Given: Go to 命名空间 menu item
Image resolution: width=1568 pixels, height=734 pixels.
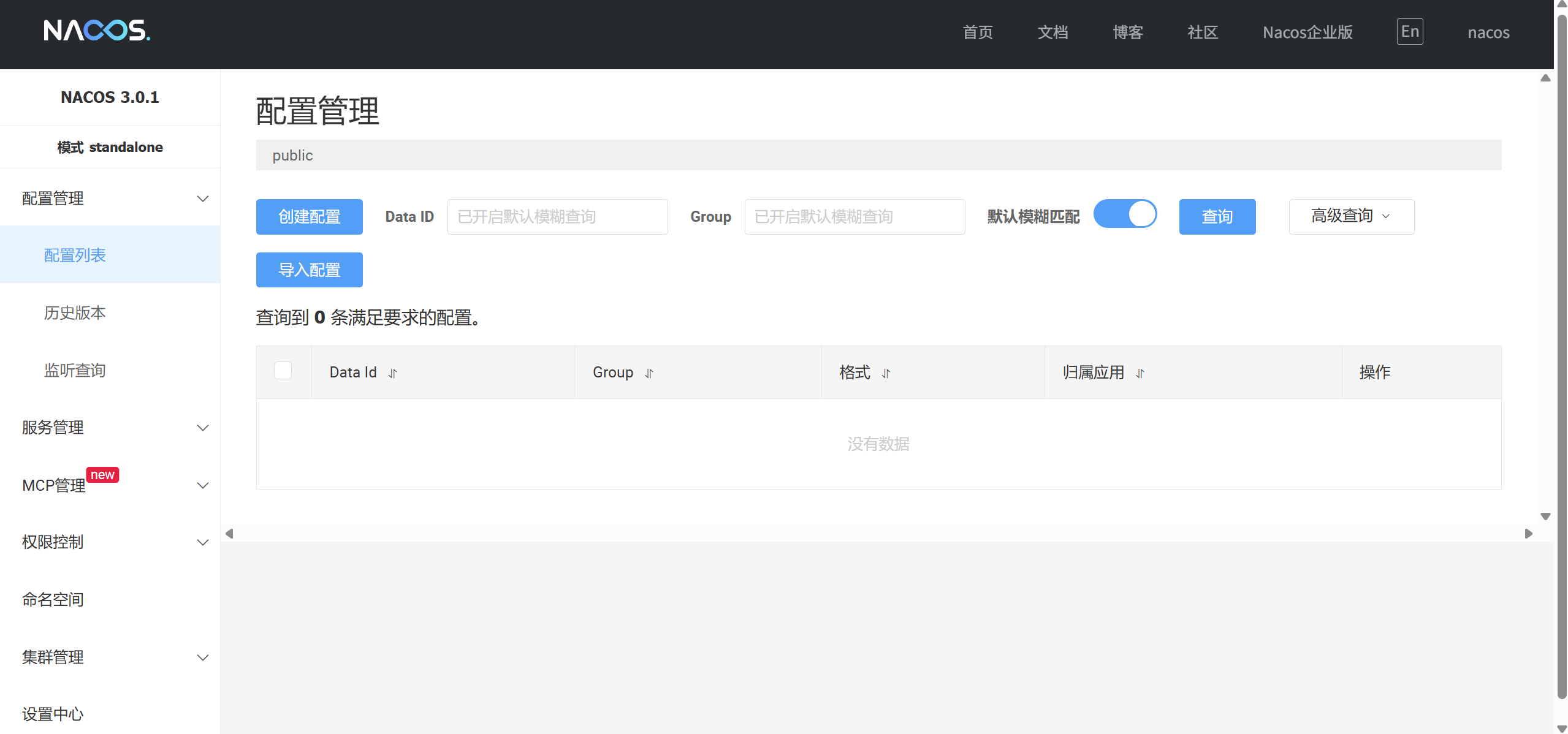Looking at the screenshot, I should pyautogui.click(x=53, y=599).
